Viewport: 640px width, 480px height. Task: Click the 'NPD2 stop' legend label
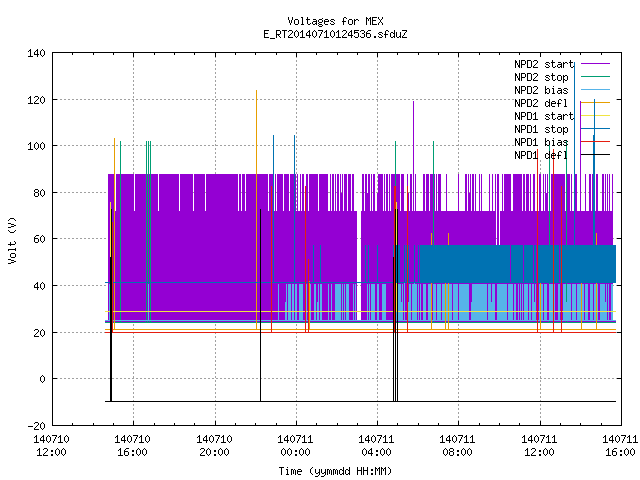pos(541,77)
